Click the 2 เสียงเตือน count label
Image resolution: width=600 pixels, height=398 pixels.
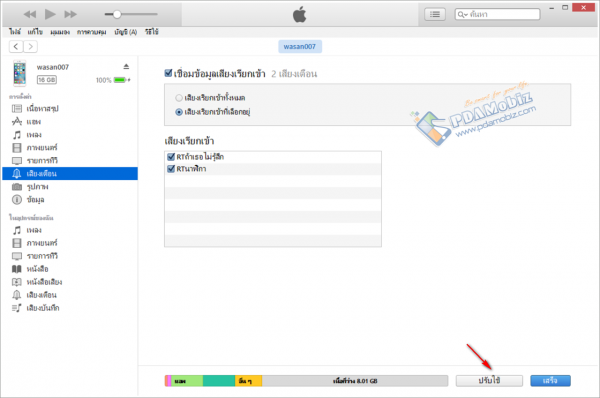294,74
